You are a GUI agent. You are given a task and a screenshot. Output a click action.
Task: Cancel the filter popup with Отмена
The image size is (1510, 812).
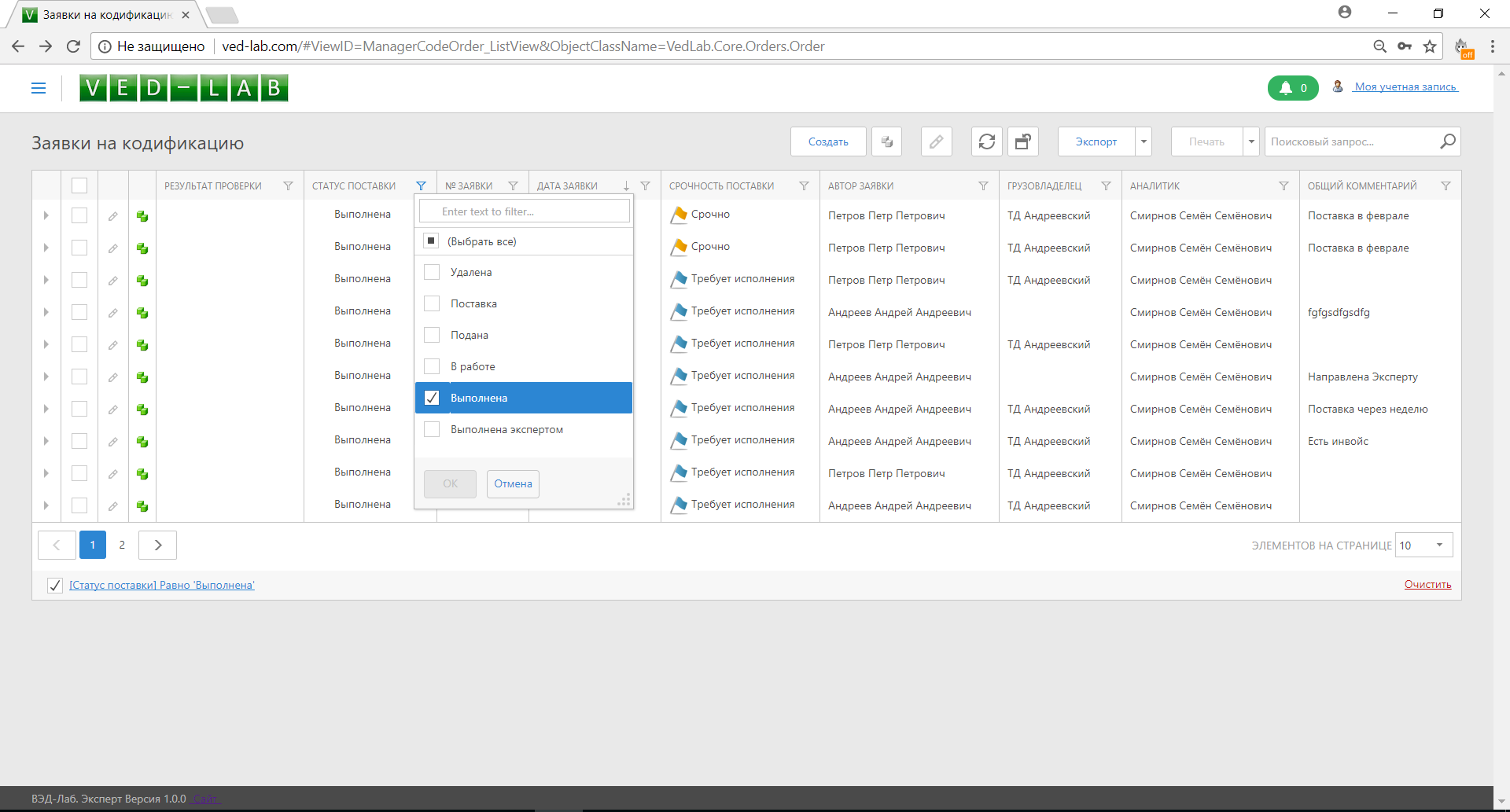pos(513,483)
